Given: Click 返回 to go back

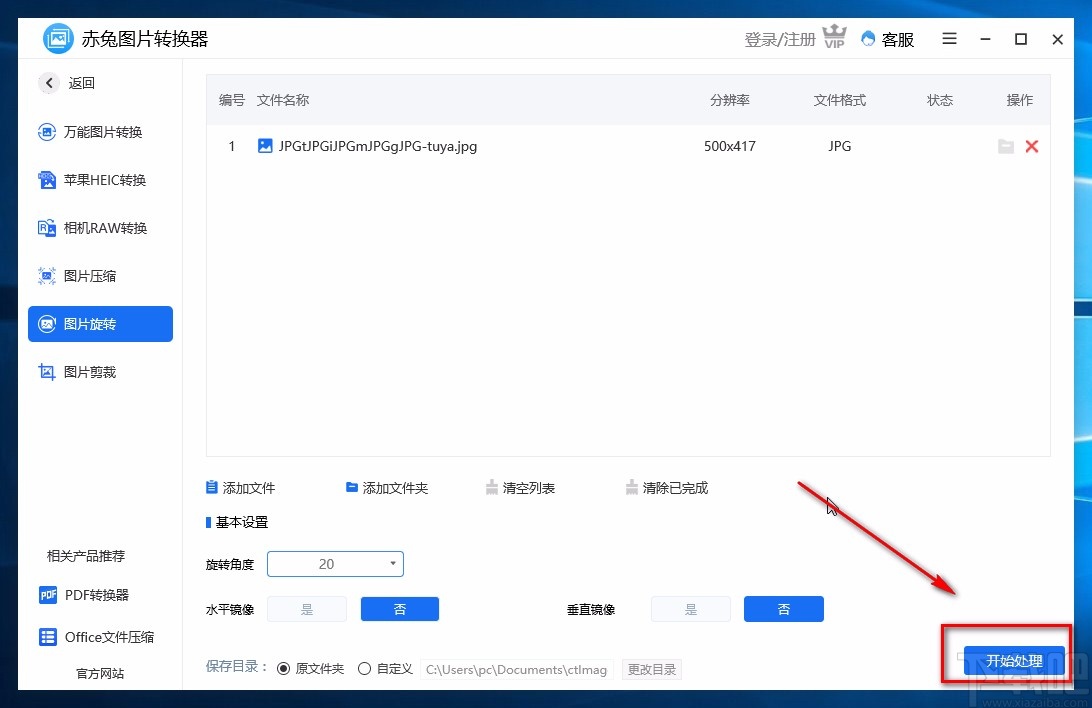Looking at the screenshot, I should 66,83.
